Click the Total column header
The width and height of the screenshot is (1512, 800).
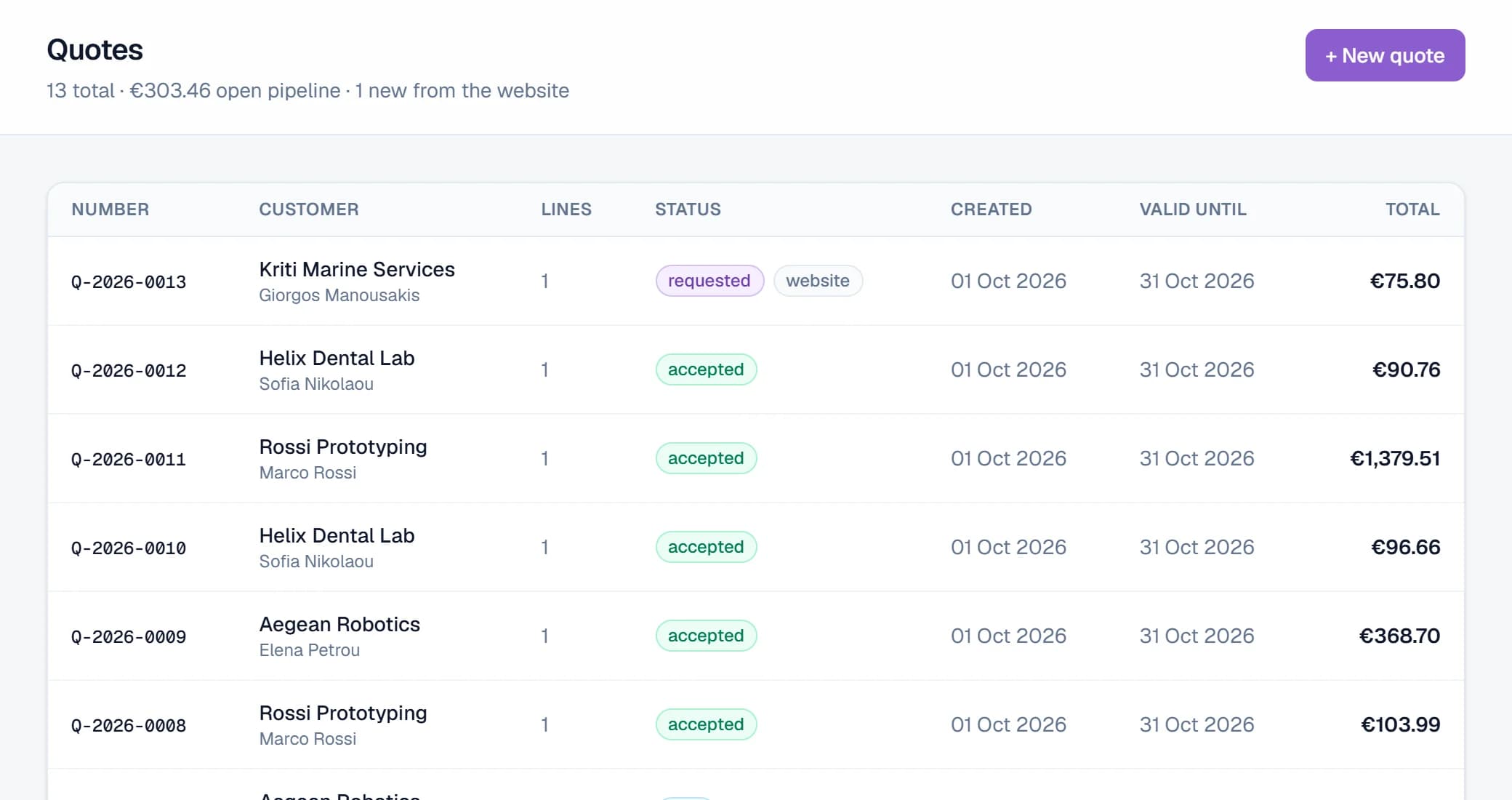point(1412,209)
